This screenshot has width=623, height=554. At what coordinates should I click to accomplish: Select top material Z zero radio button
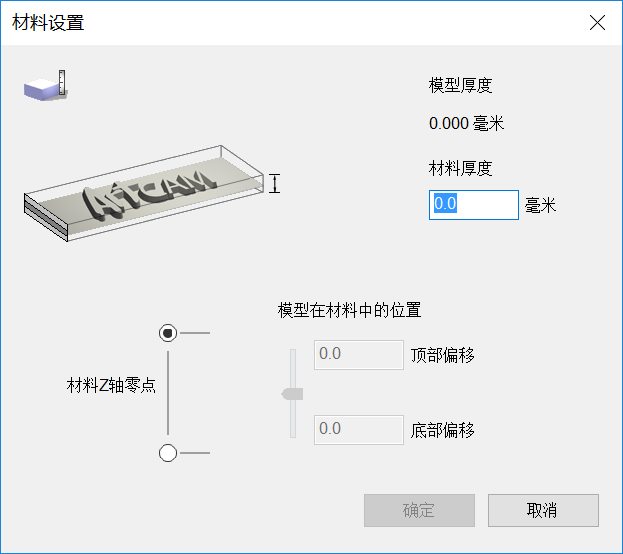click(x=168, y=333)
